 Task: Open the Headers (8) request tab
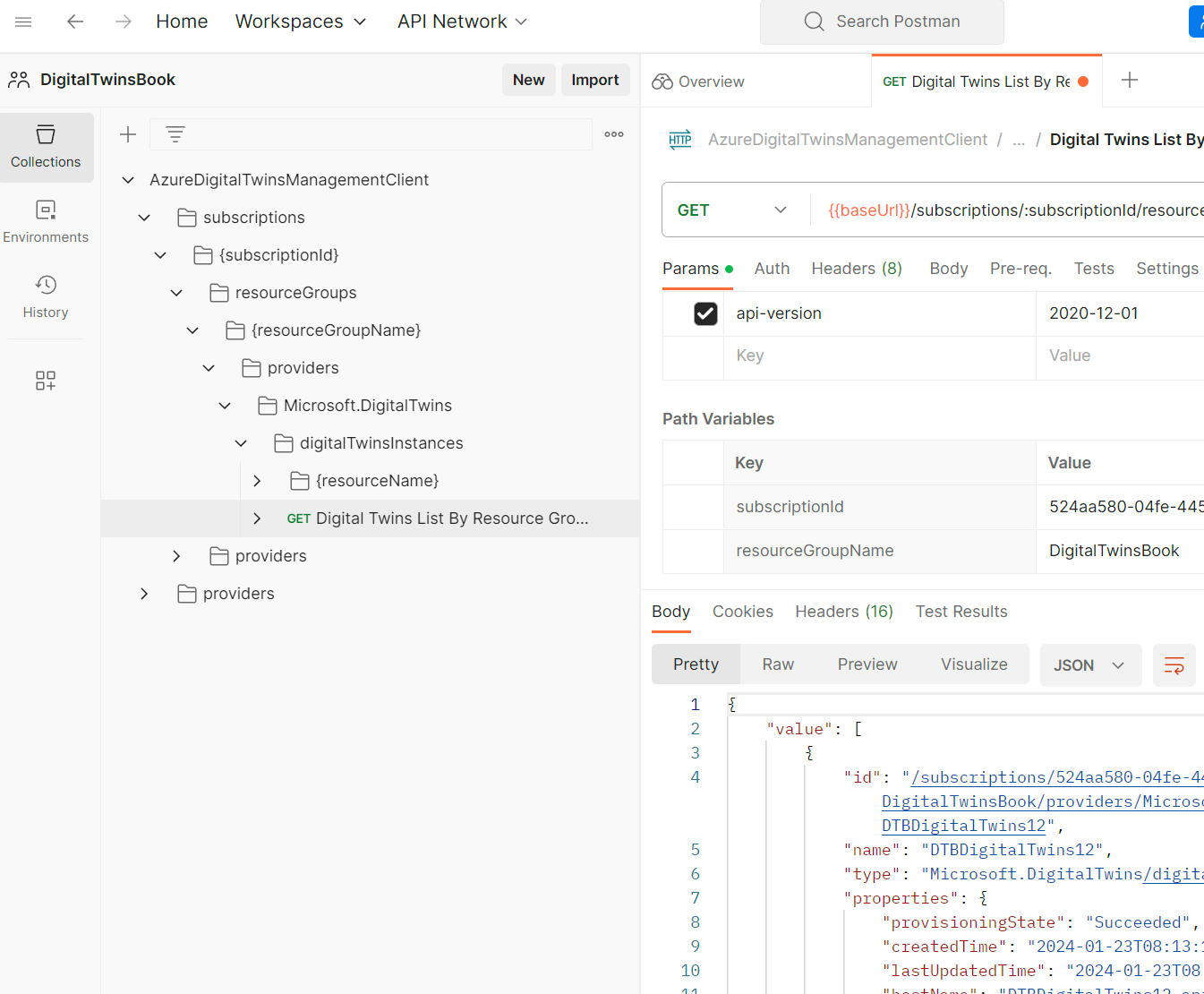pyautogui.click(x=857, y=269)
